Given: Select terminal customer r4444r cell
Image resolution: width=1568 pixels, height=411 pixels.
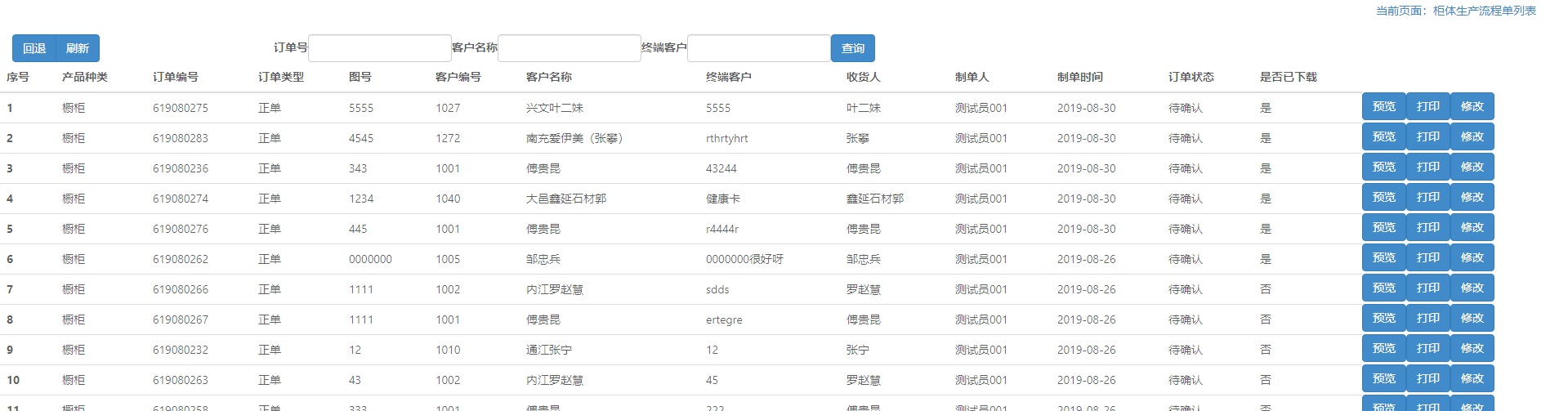Looking at the screenshot, I should [x=722, y=229].
